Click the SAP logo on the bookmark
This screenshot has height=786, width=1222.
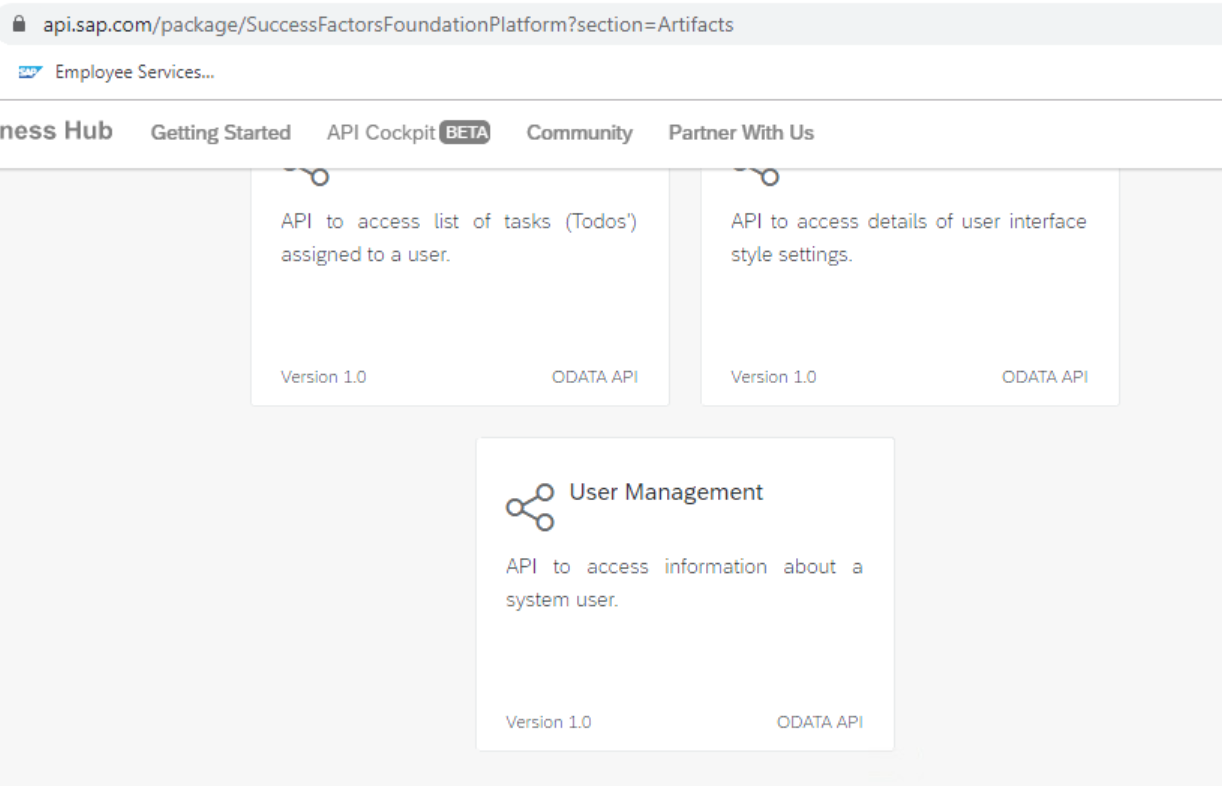pyautogui.click(x=28, y=70)
